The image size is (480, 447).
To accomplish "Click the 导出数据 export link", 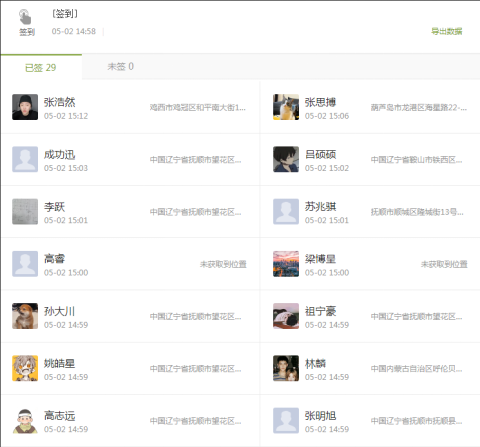I will coord(447,31).
